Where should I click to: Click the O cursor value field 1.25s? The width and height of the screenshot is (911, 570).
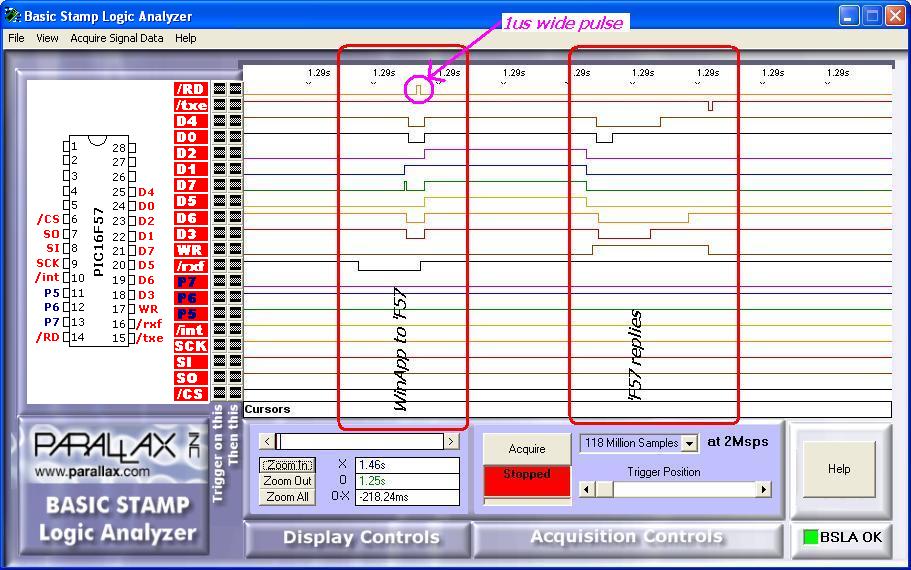tap(407, 481)
